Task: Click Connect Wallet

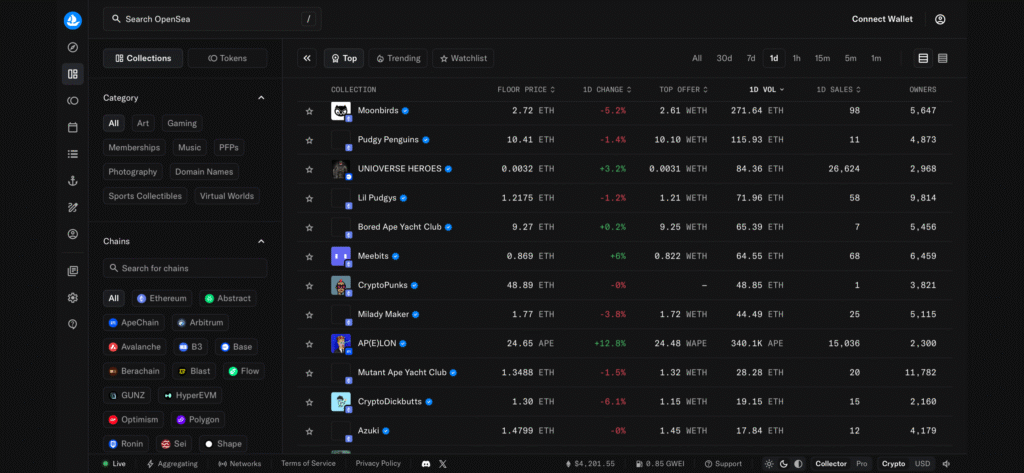Action: point(882,19)
